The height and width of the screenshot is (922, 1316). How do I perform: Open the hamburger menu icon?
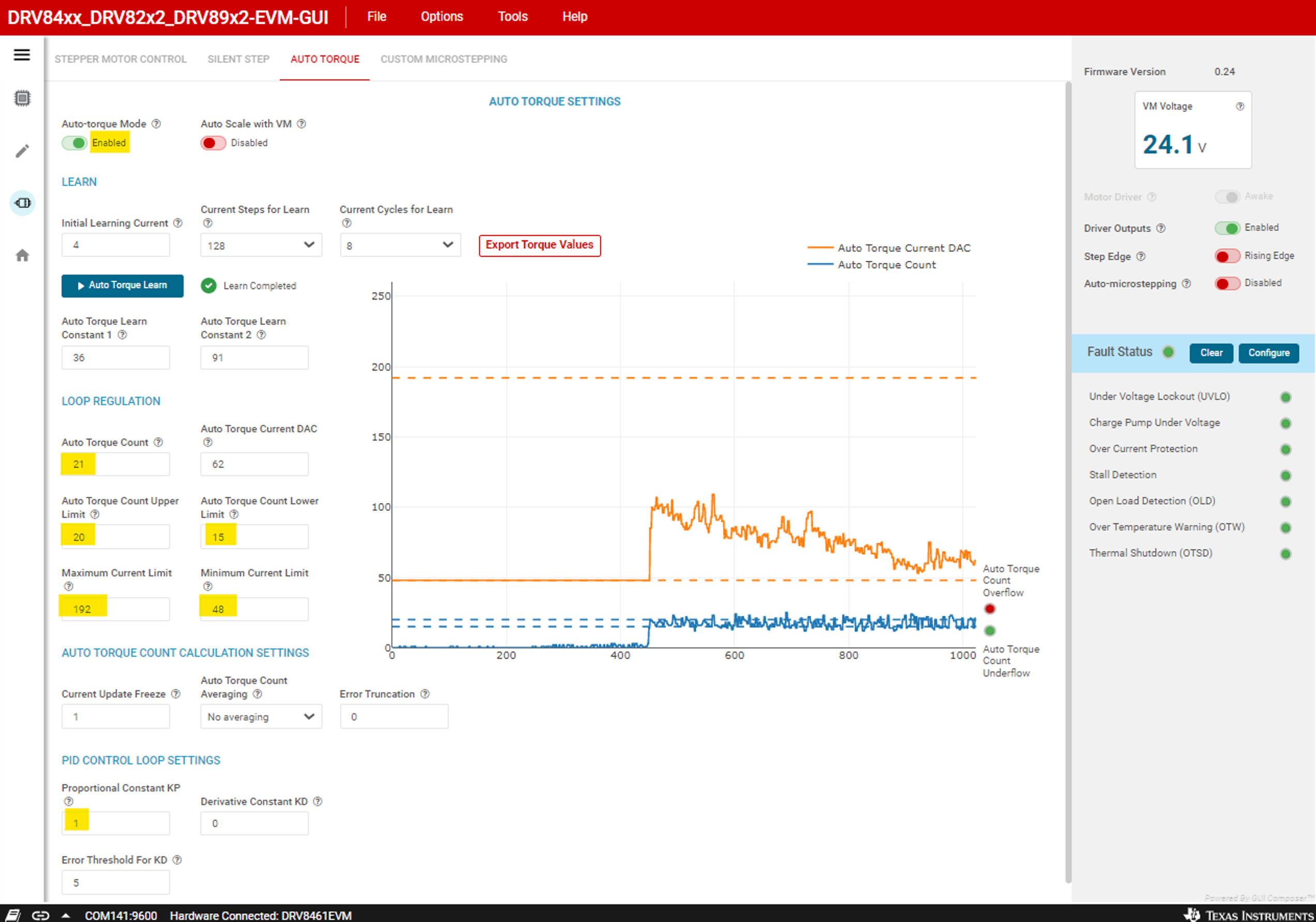tap(22, 55)
